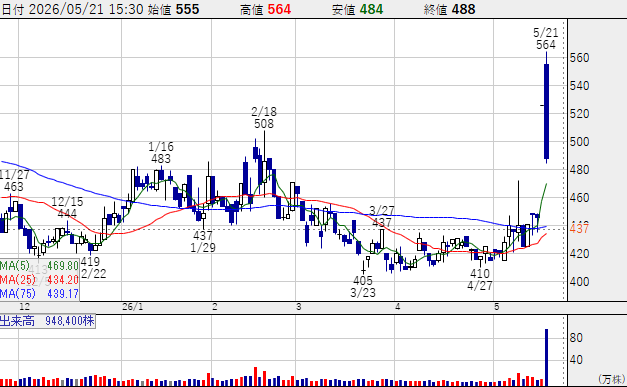Click the 12/15 label 444
The width and height of the screenshot is (627, 387).
(x=67, y=213)
